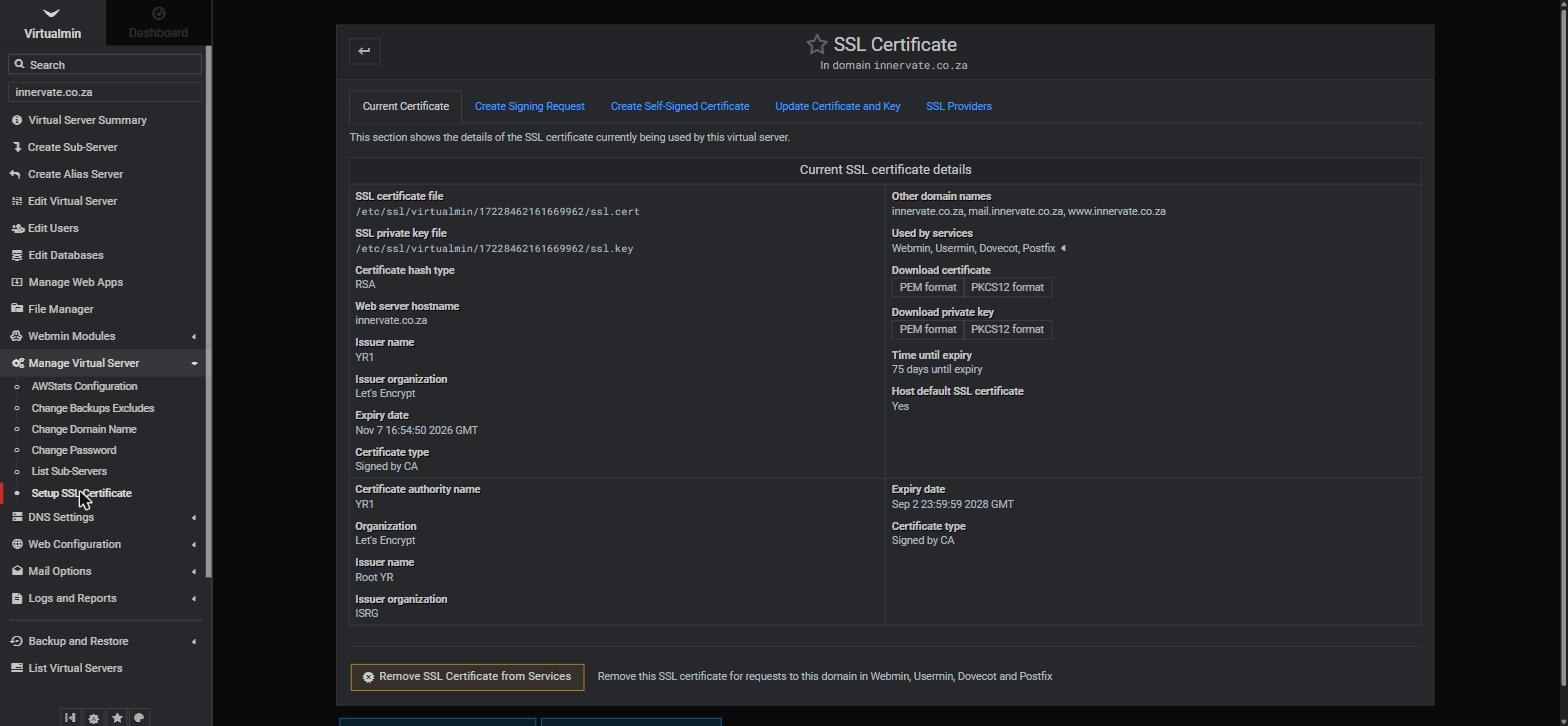Open the innervate.co.za domain selector

click(x=105, y=92)
